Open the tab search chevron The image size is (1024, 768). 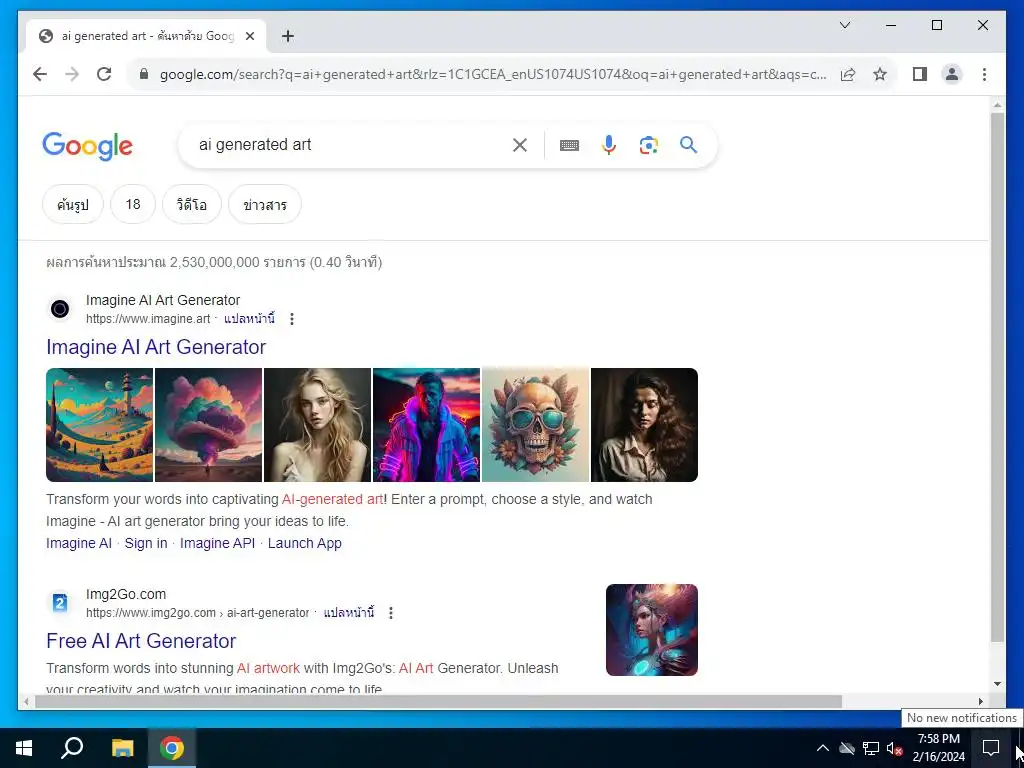click(x=844, y=25)
